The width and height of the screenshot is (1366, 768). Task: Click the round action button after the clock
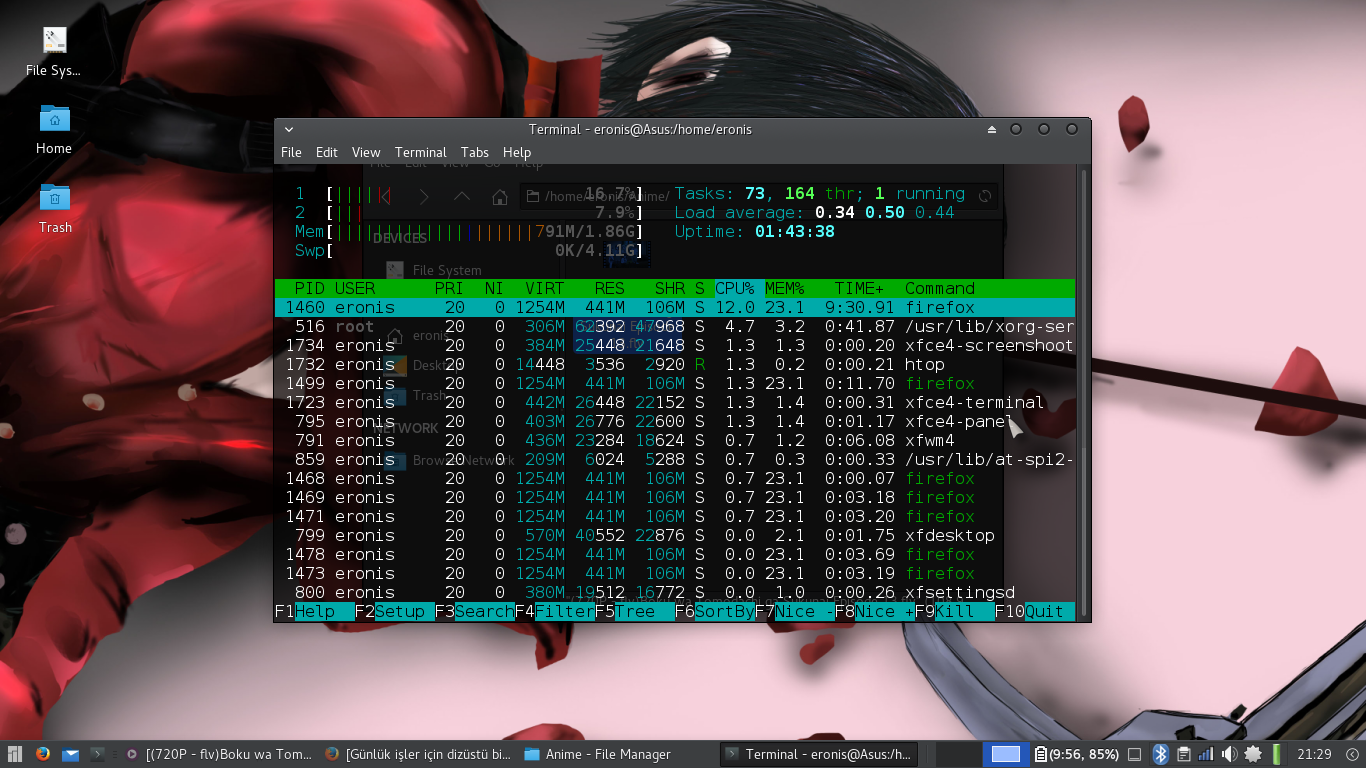(1351, 754)
